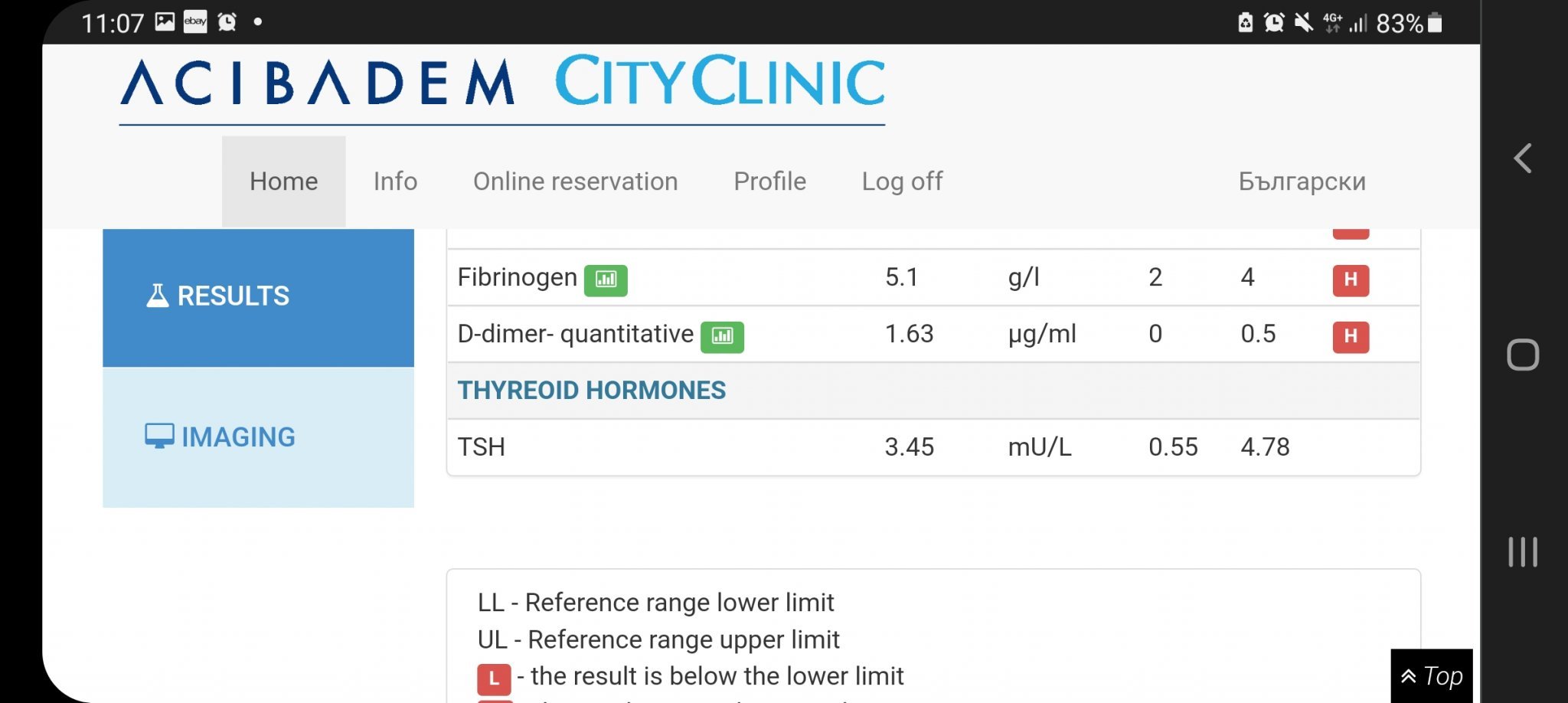This screenshot has height=703, width=1568.
Task: Open Fibrinogen chart history icon
Action: (606, 280)
